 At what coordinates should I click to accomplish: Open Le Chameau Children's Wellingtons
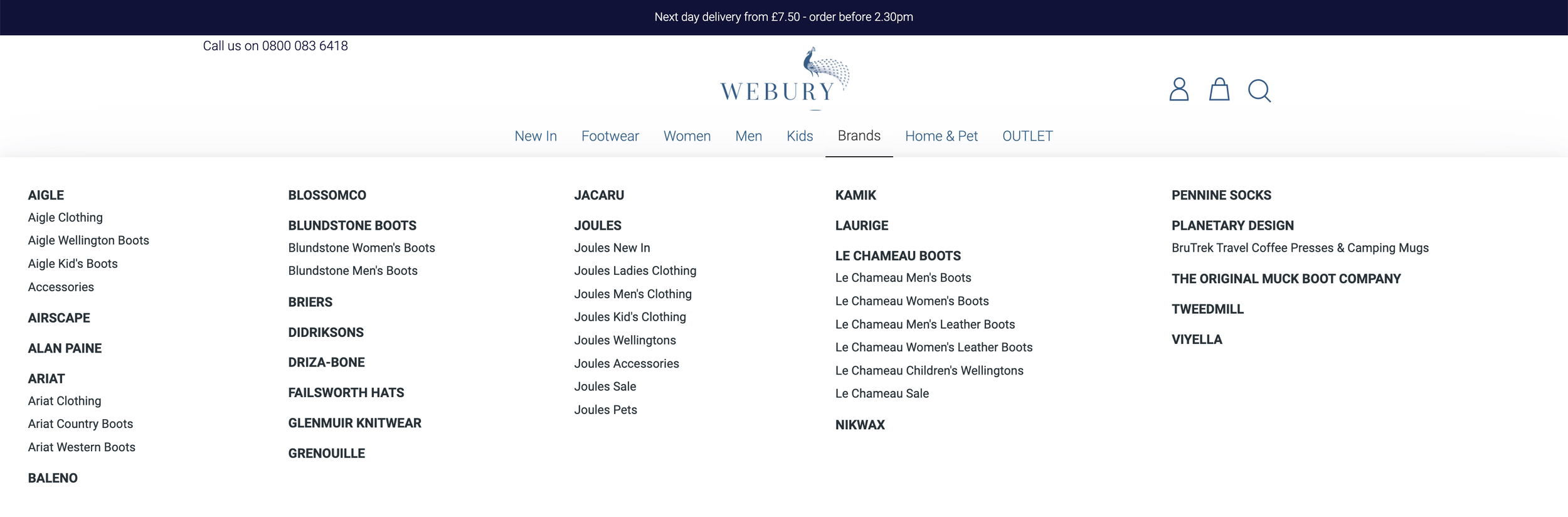929,371
